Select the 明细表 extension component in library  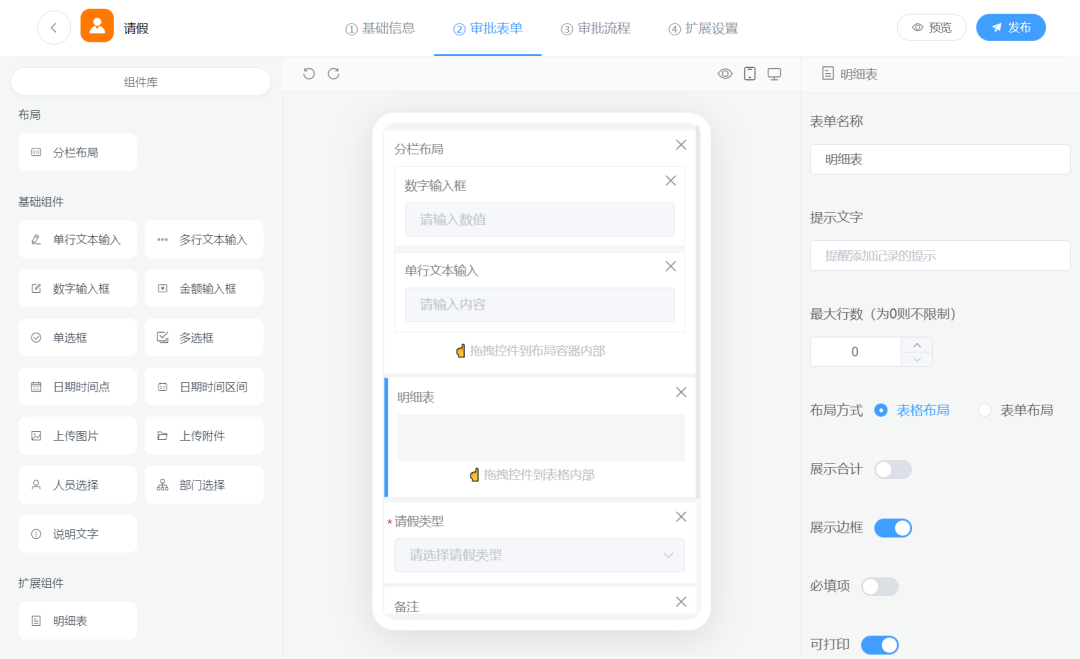tap(77, 621)
